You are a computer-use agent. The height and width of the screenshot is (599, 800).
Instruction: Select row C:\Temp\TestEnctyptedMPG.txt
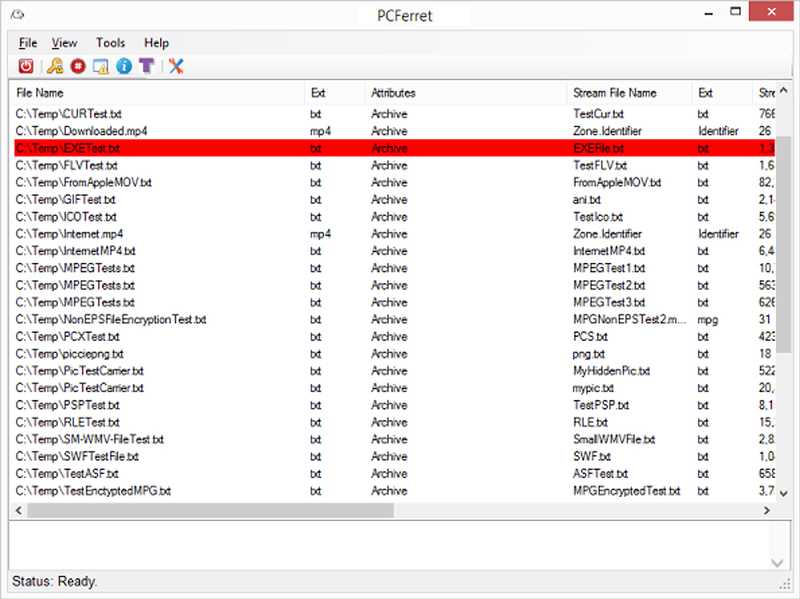pos(394,491)
